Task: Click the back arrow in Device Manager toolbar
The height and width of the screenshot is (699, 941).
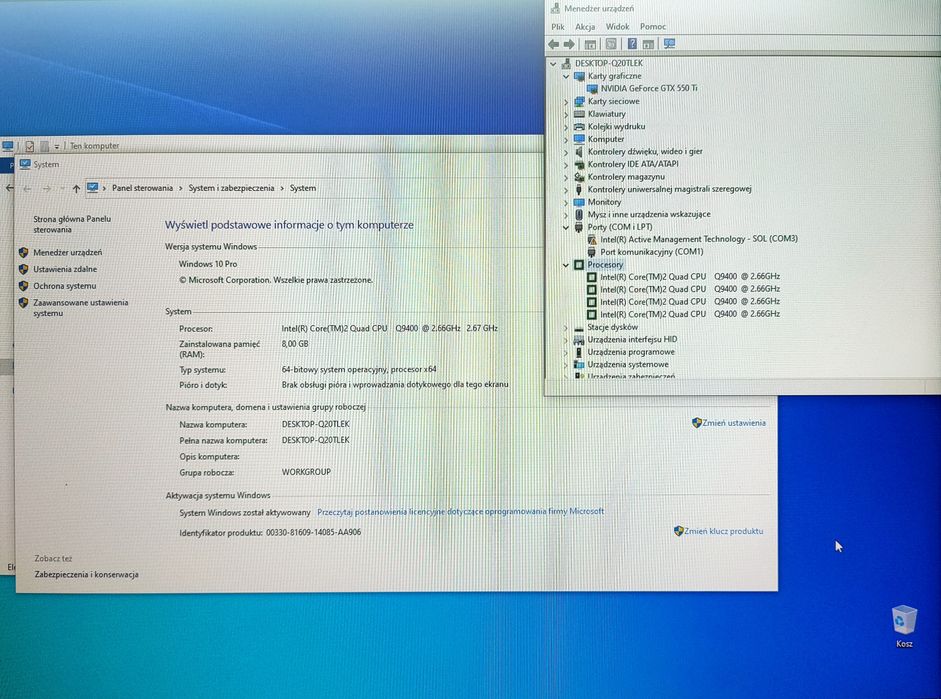Action: [553, 44]
